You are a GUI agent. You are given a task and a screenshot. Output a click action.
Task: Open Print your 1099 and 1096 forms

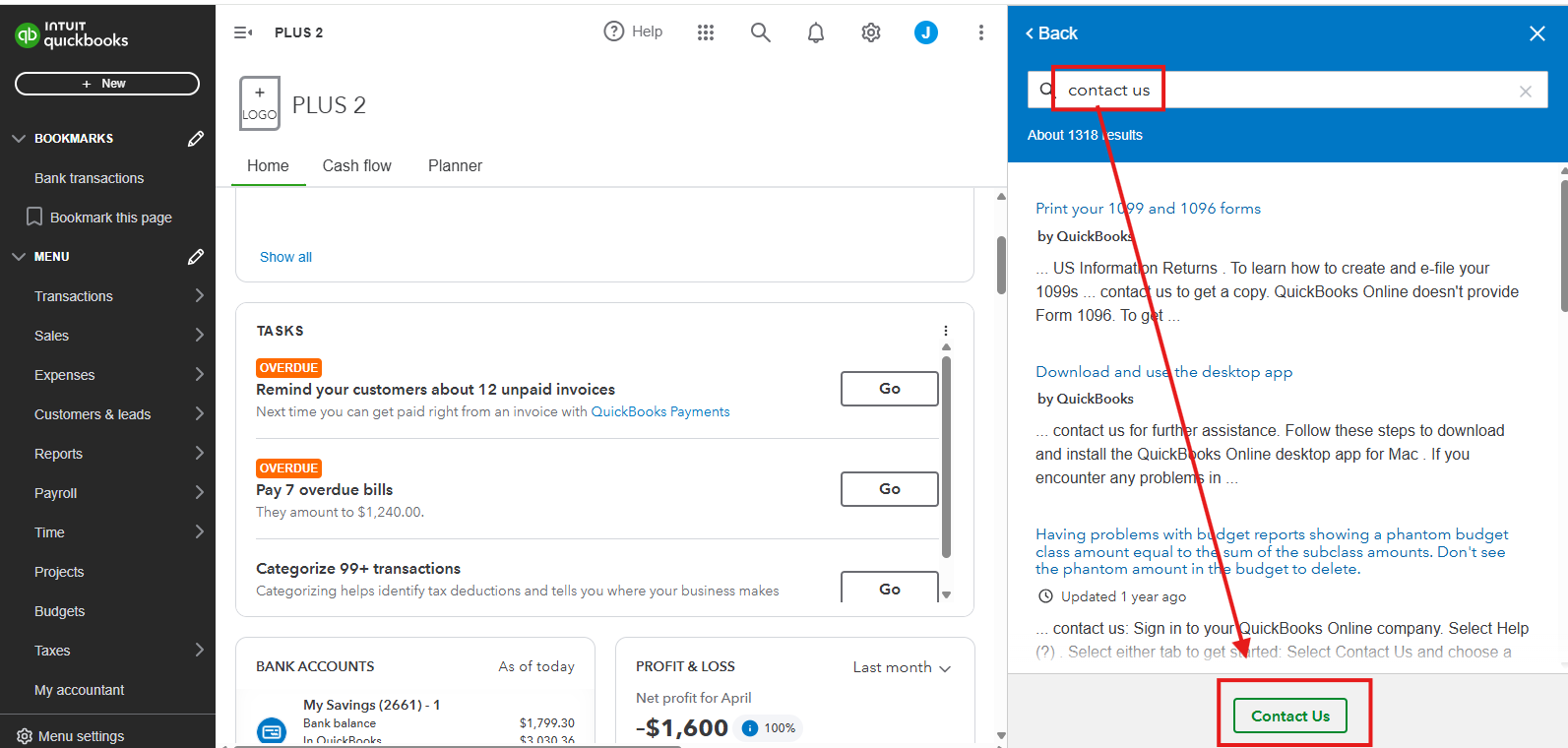click(1148, 209)
